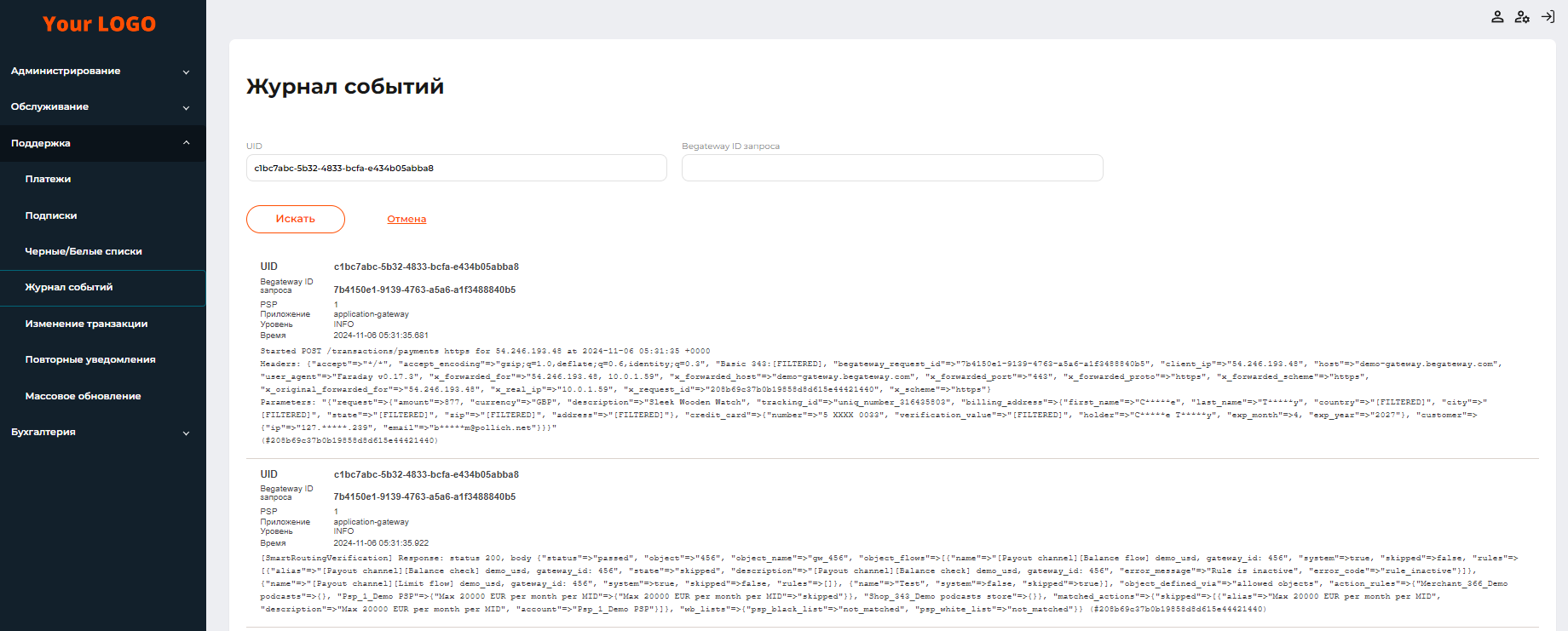This screenshot has width=1568, height=631.
Task: Open user settings gear icon
Action: [1522, 17]
